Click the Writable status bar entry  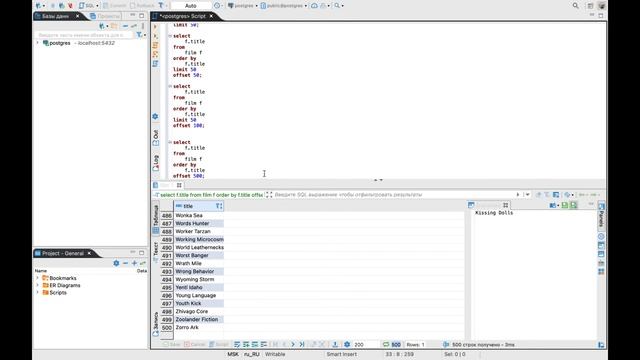click(275, 354)
